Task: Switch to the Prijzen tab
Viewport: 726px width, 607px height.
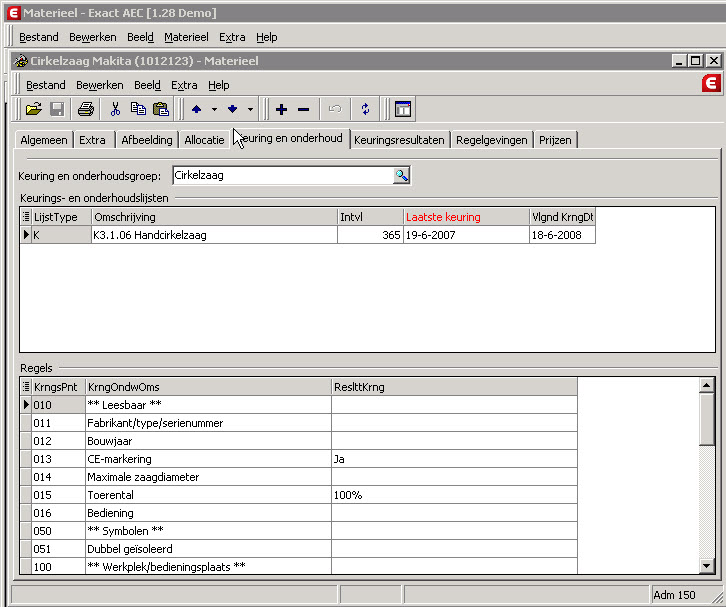Action: (x=555, y=140)
